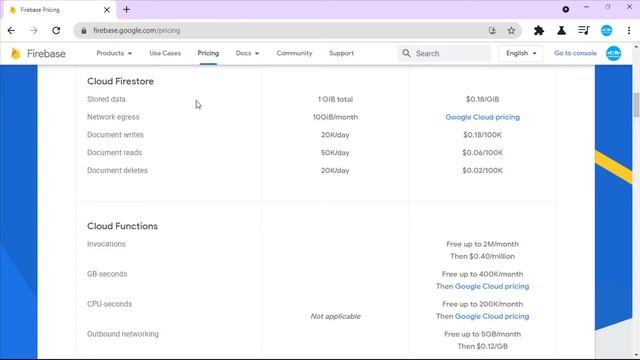Click the flask experiments icon
The height and width of the screenshot is (360, 640).
[561, 31]
